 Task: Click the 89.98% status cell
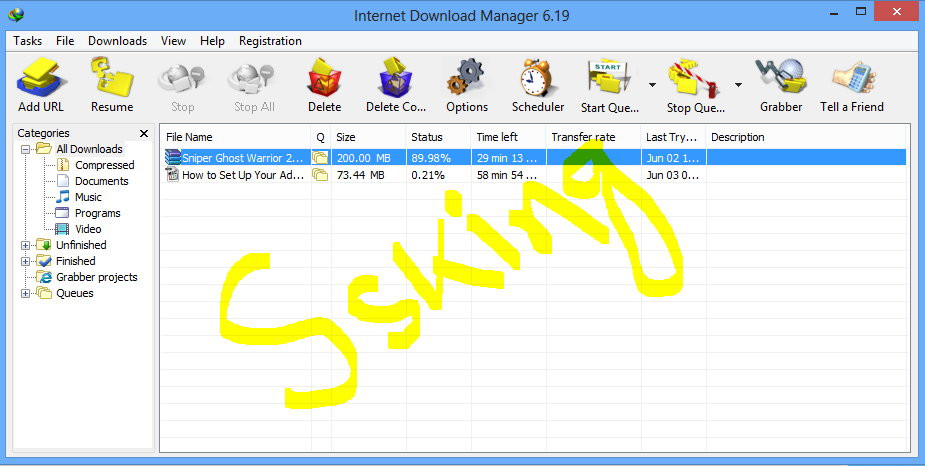[x=431, y=157]
